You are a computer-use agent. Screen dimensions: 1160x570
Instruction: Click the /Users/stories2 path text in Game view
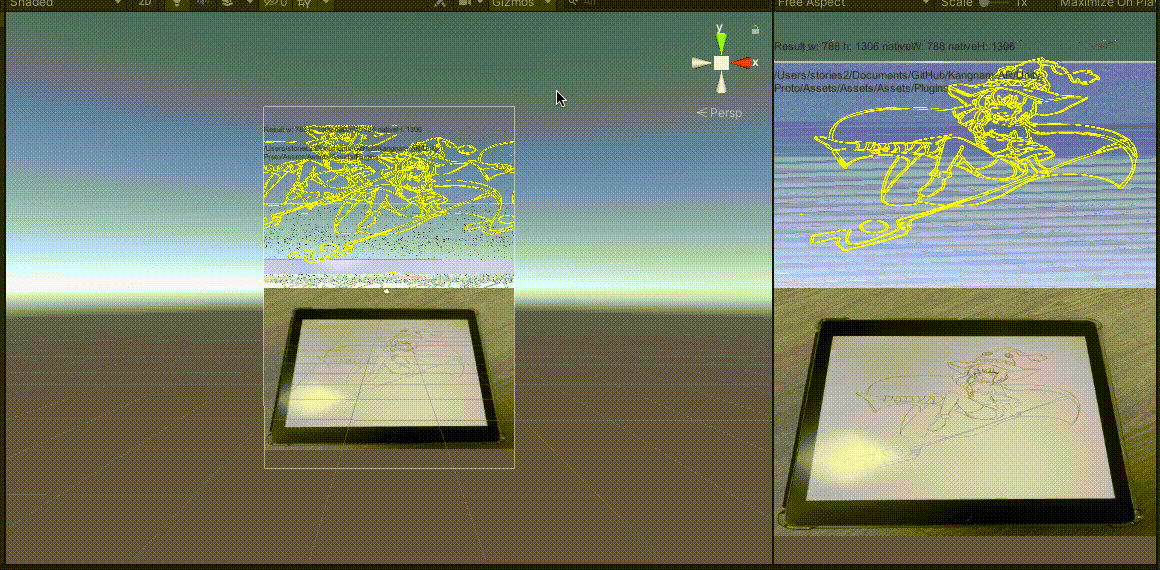(906, 81)
